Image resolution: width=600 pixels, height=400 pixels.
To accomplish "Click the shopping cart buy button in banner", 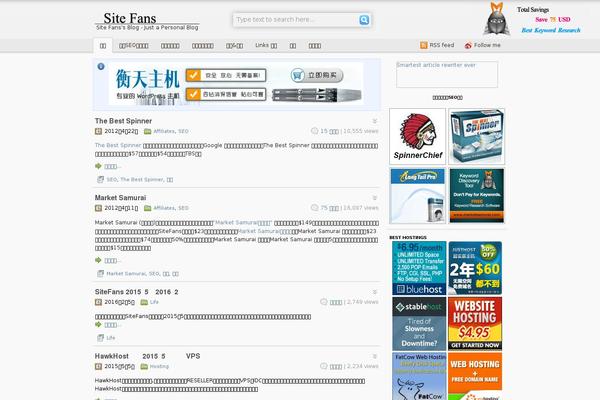I will click(316, 75).
